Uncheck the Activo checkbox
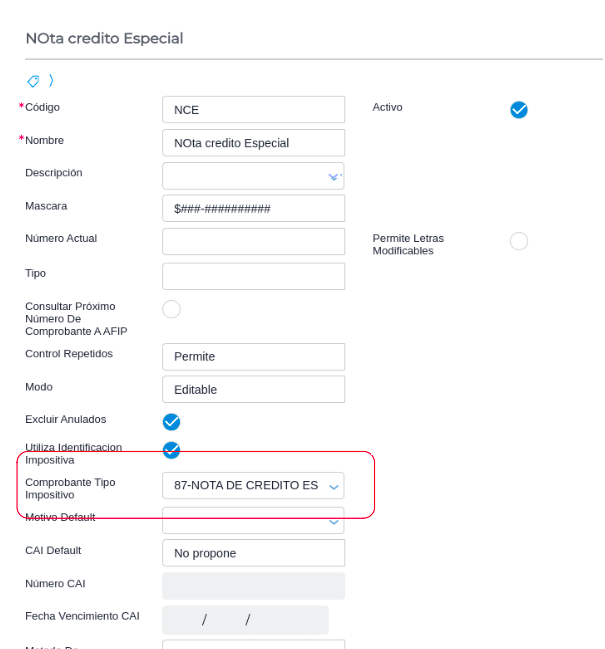The image size is (605, 649). (519, 109)
